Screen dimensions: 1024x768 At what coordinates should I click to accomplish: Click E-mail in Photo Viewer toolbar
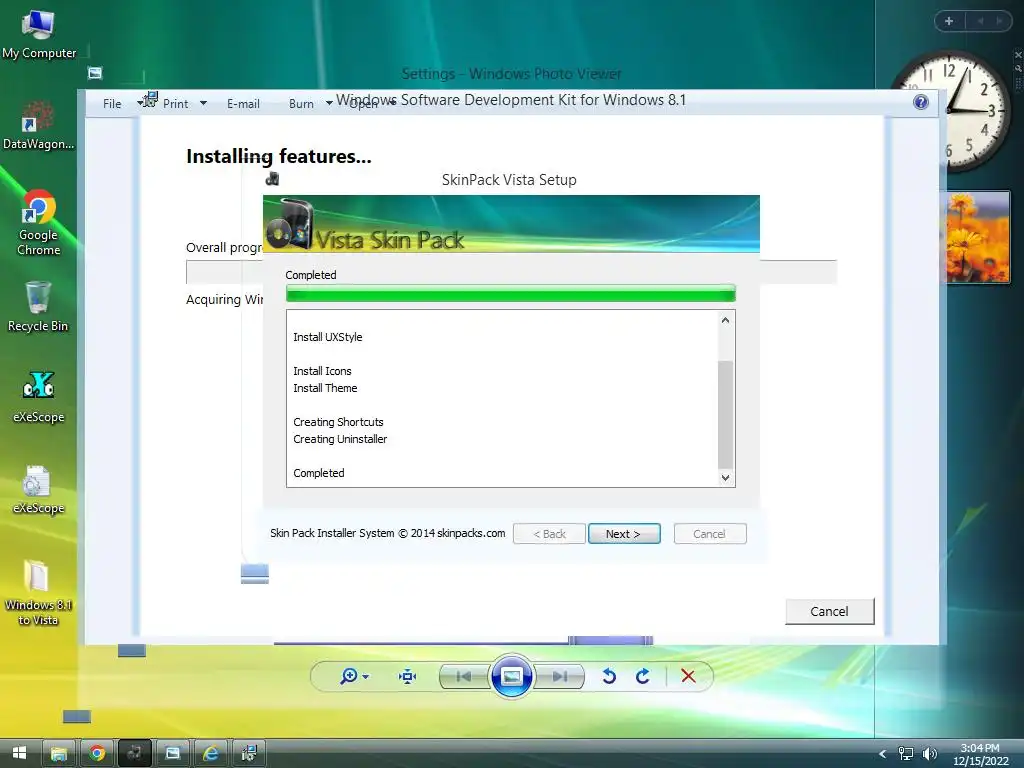point(244,103)
